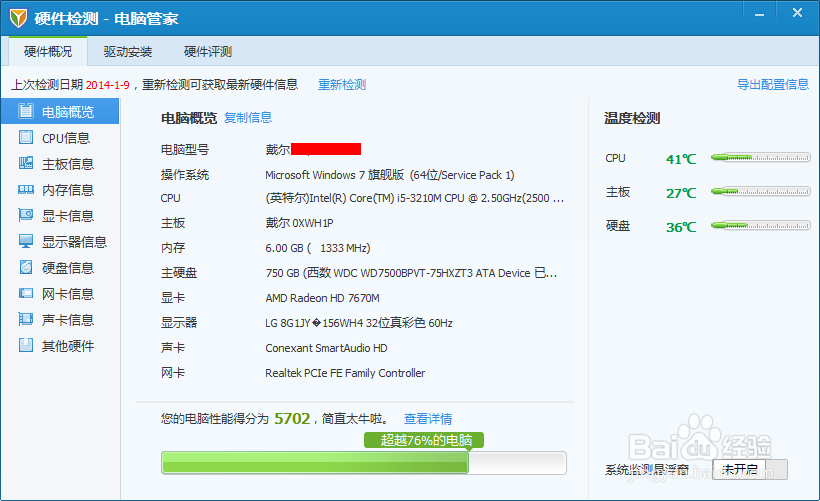Click the 声卡信息 sound card icon
Screen dimensions: 820x501
click(26, 319)
